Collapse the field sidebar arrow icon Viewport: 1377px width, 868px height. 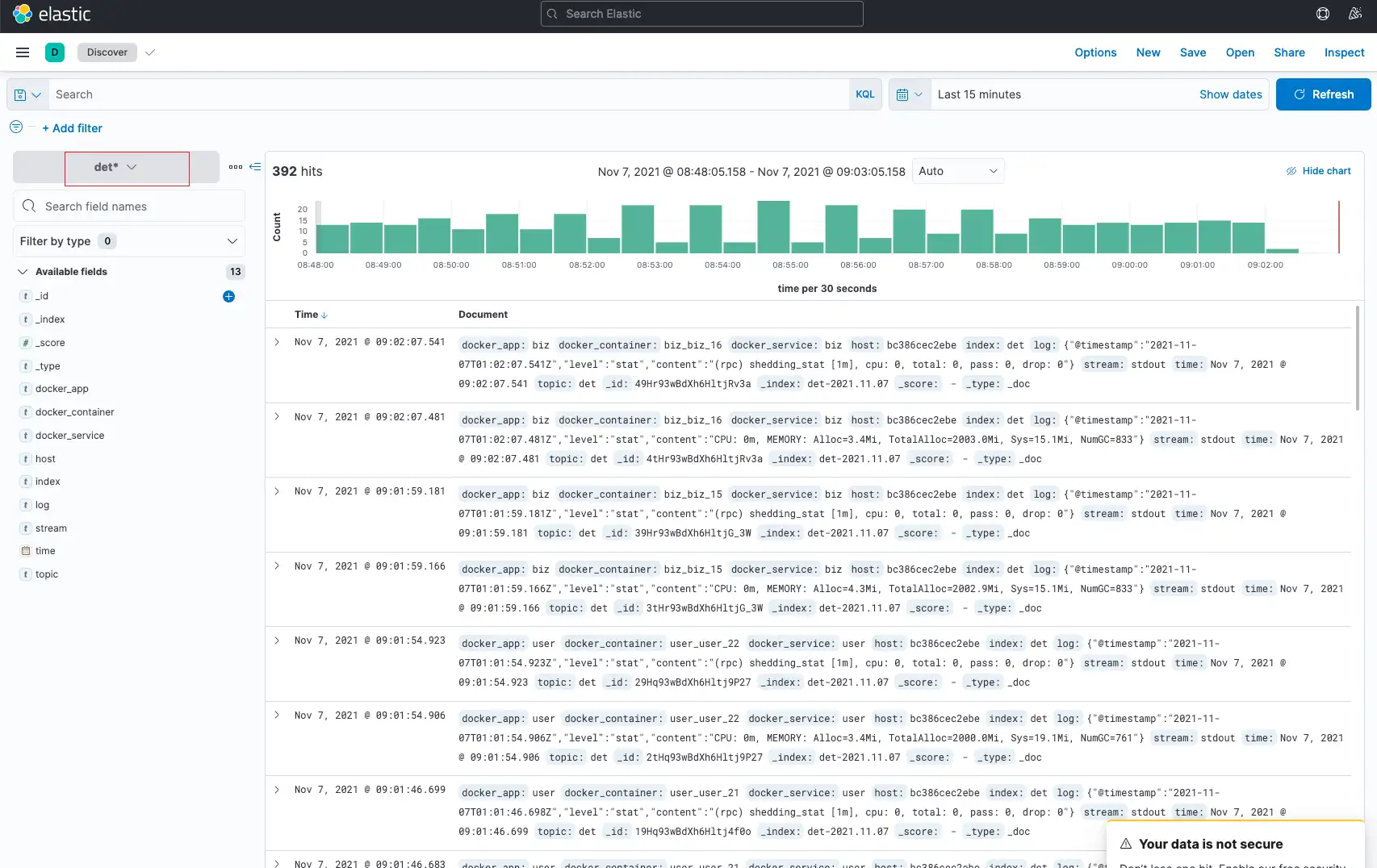(x=255, y=167)
